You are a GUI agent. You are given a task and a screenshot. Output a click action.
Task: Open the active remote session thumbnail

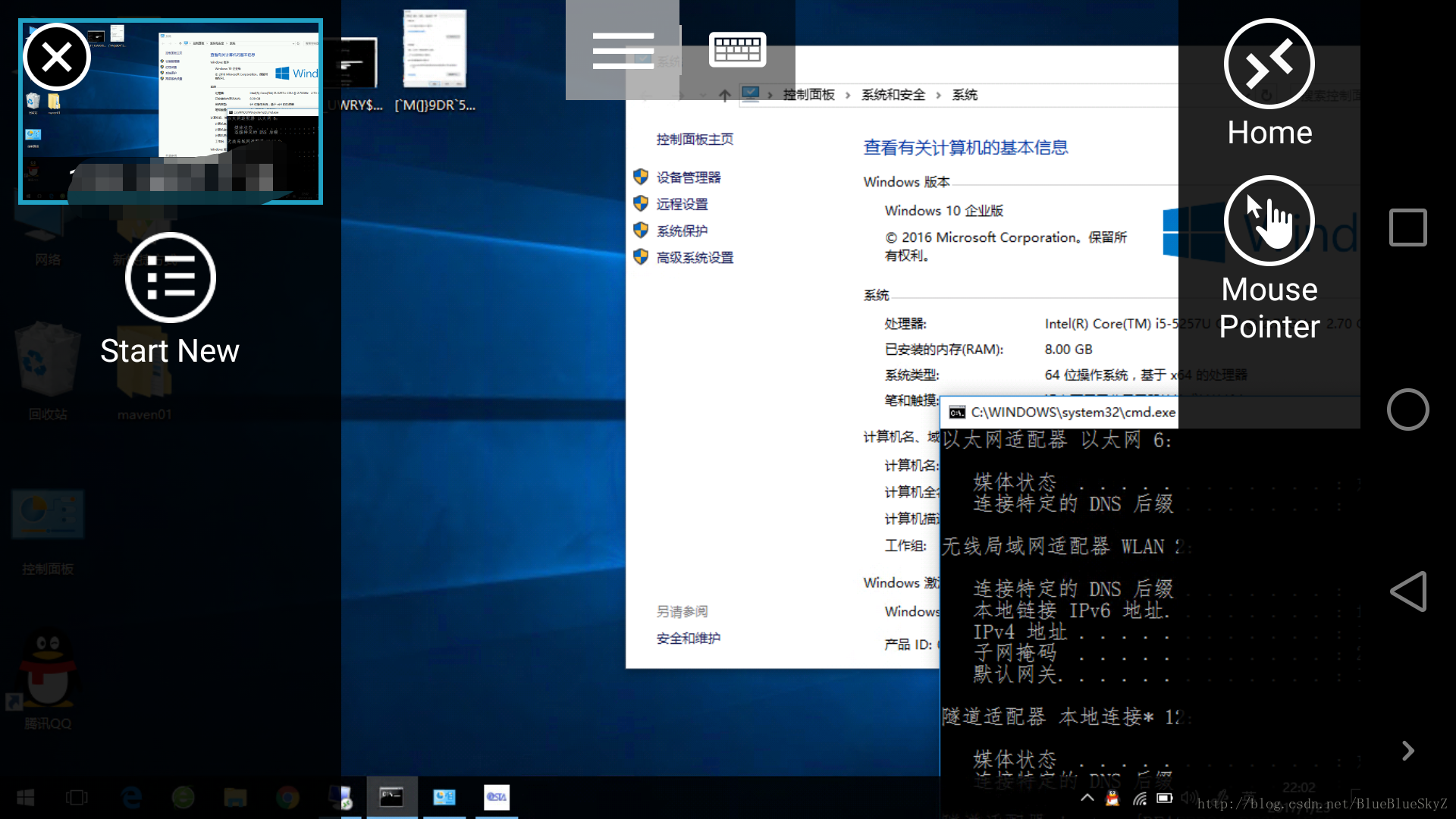171,111
